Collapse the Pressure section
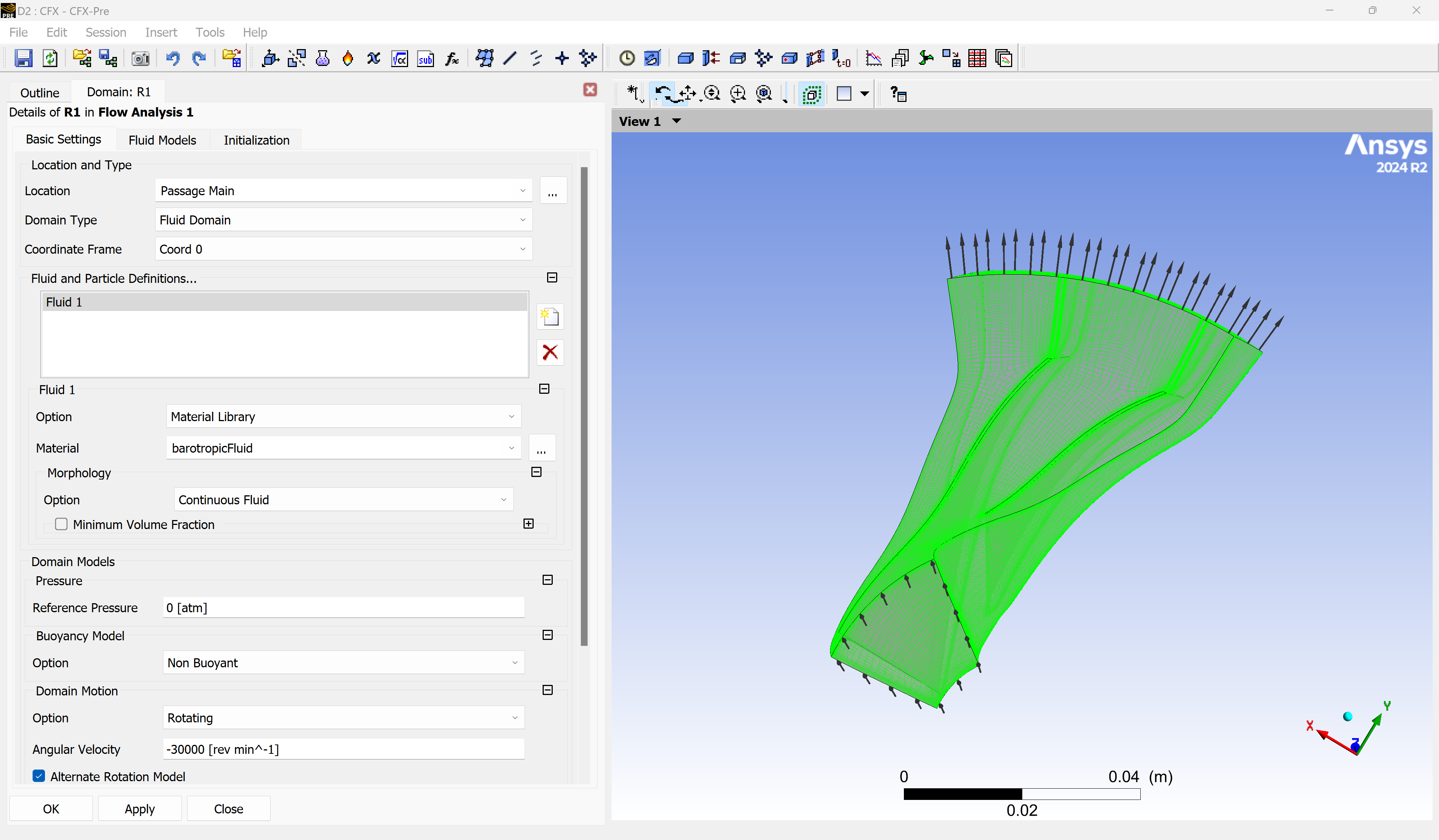Image resolution: width=1439 pixels, height=840 pixels. [x=547, y=580]
